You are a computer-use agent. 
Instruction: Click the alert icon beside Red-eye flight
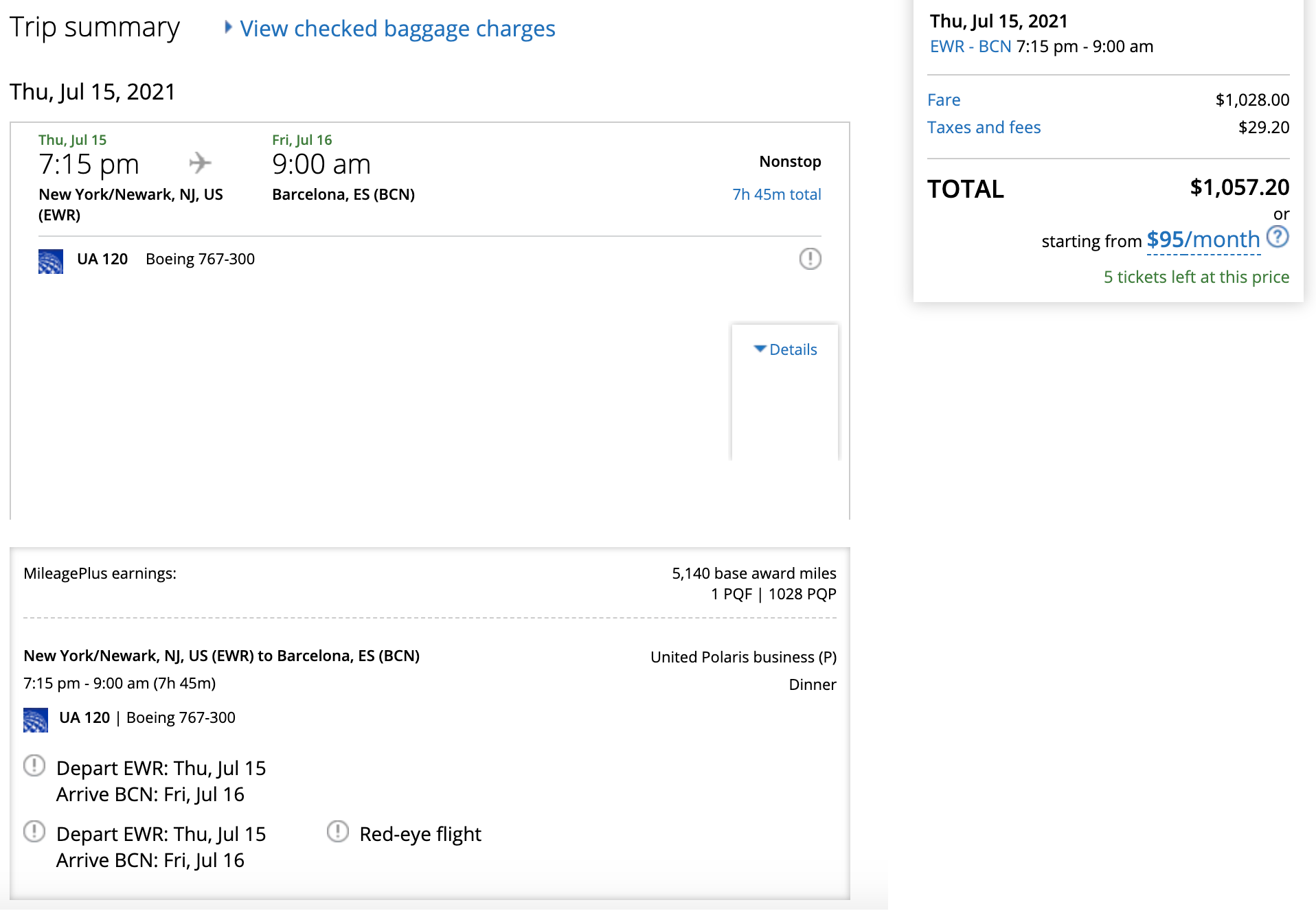point(338,832)
